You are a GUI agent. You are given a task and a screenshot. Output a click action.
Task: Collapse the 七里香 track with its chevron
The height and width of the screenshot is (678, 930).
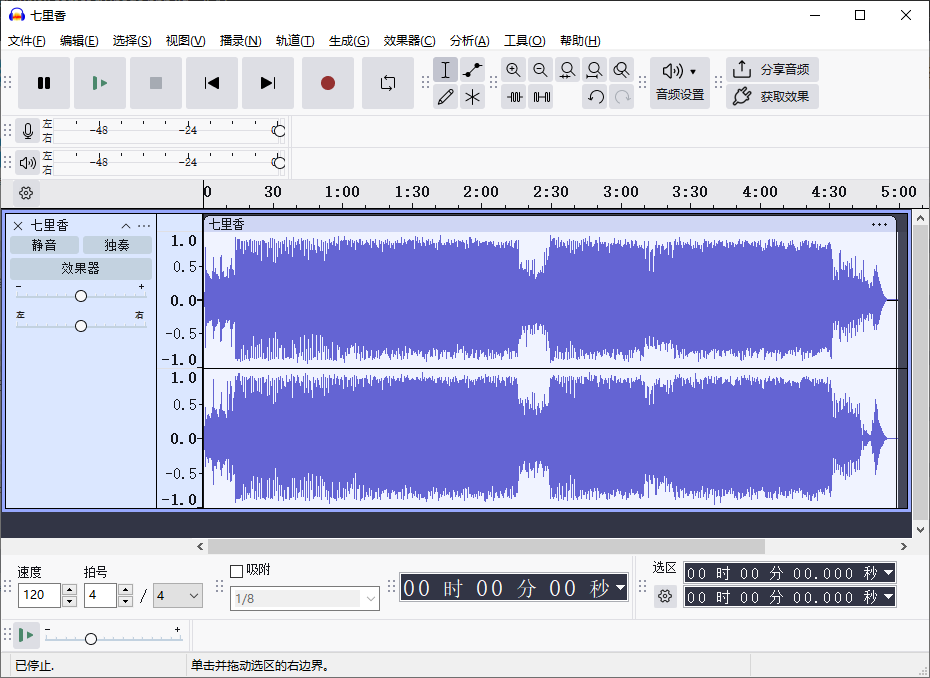125,225
